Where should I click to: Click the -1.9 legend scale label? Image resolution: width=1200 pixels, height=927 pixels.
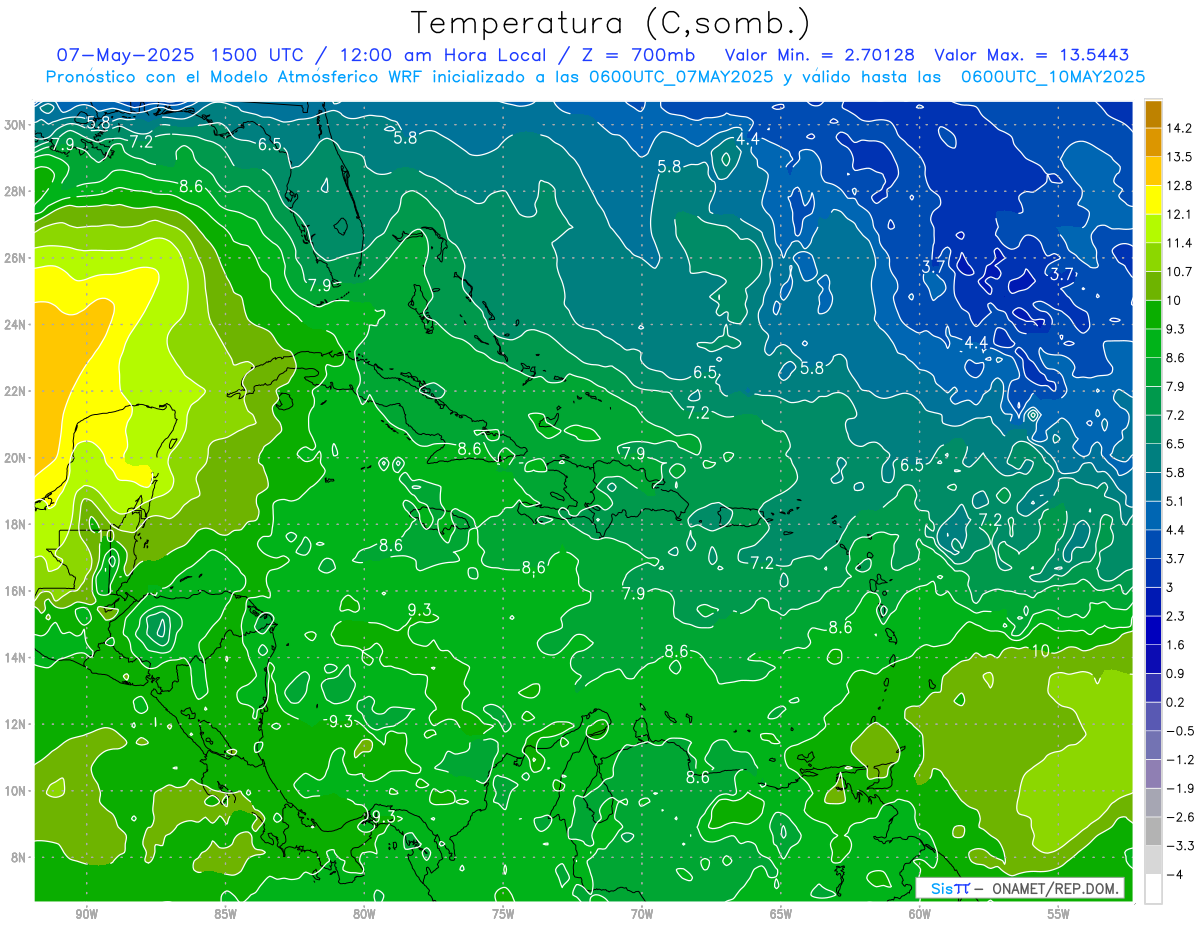click(1179, 788)
